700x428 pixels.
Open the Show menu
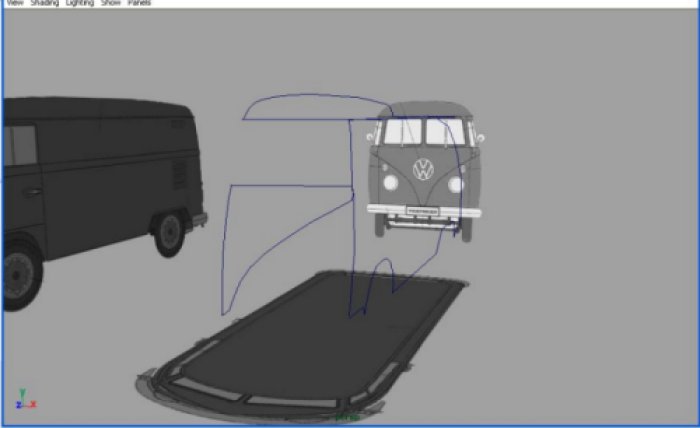pyautogui.click(x=111, y=3)
